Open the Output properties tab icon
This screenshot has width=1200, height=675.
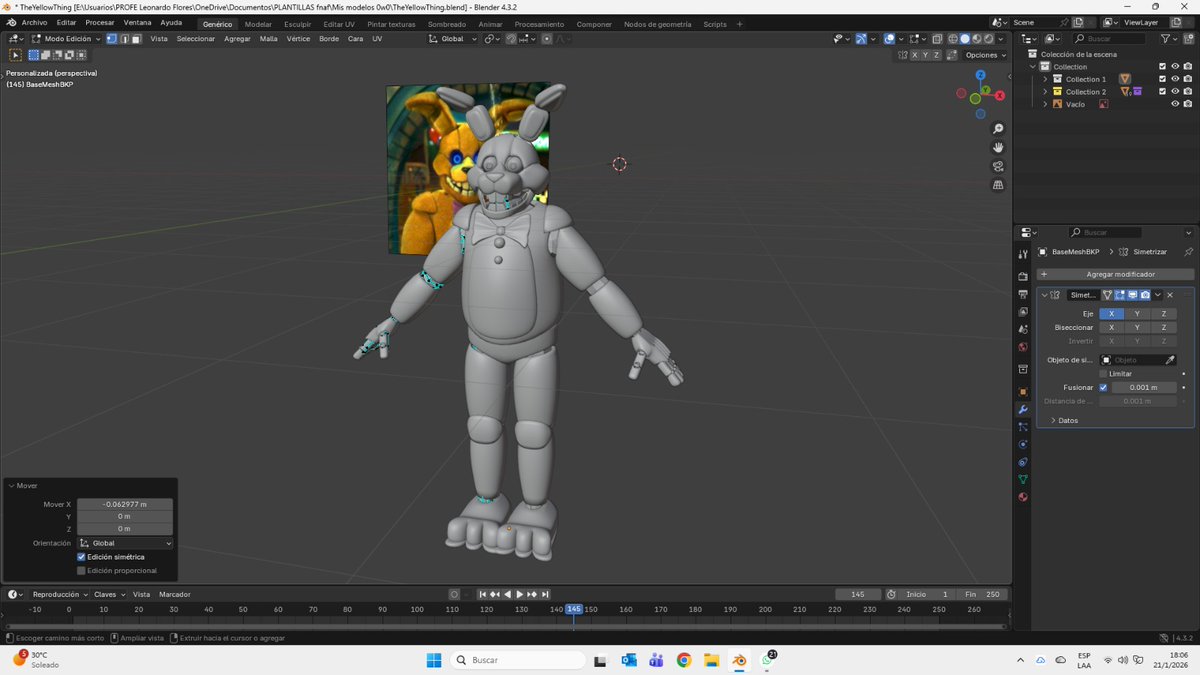(x=1023, y=294)
